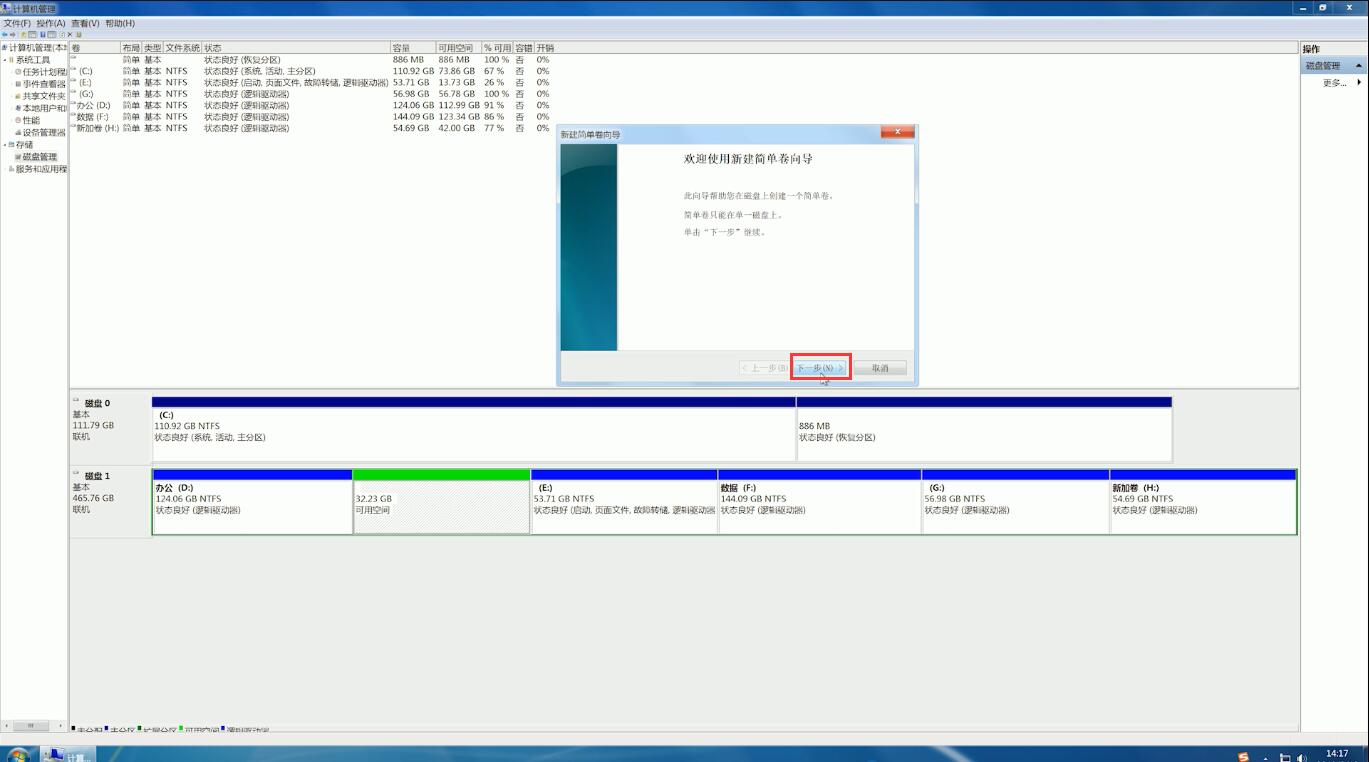The height and width of the screenshot is (762, 1369).
Task: Click the Sogou input tray icon
Action: (x=1243, y=756)
